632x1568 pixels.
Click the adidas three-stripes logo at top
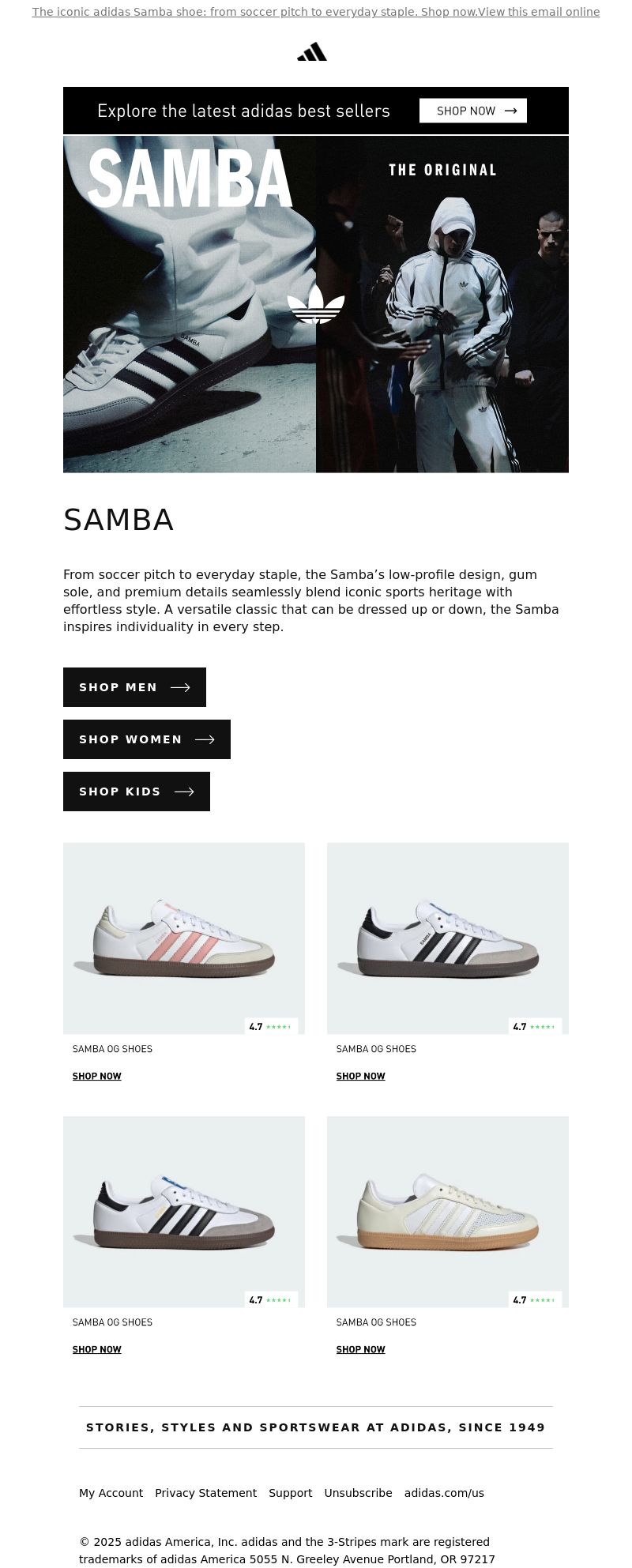(x=312, y=51)
